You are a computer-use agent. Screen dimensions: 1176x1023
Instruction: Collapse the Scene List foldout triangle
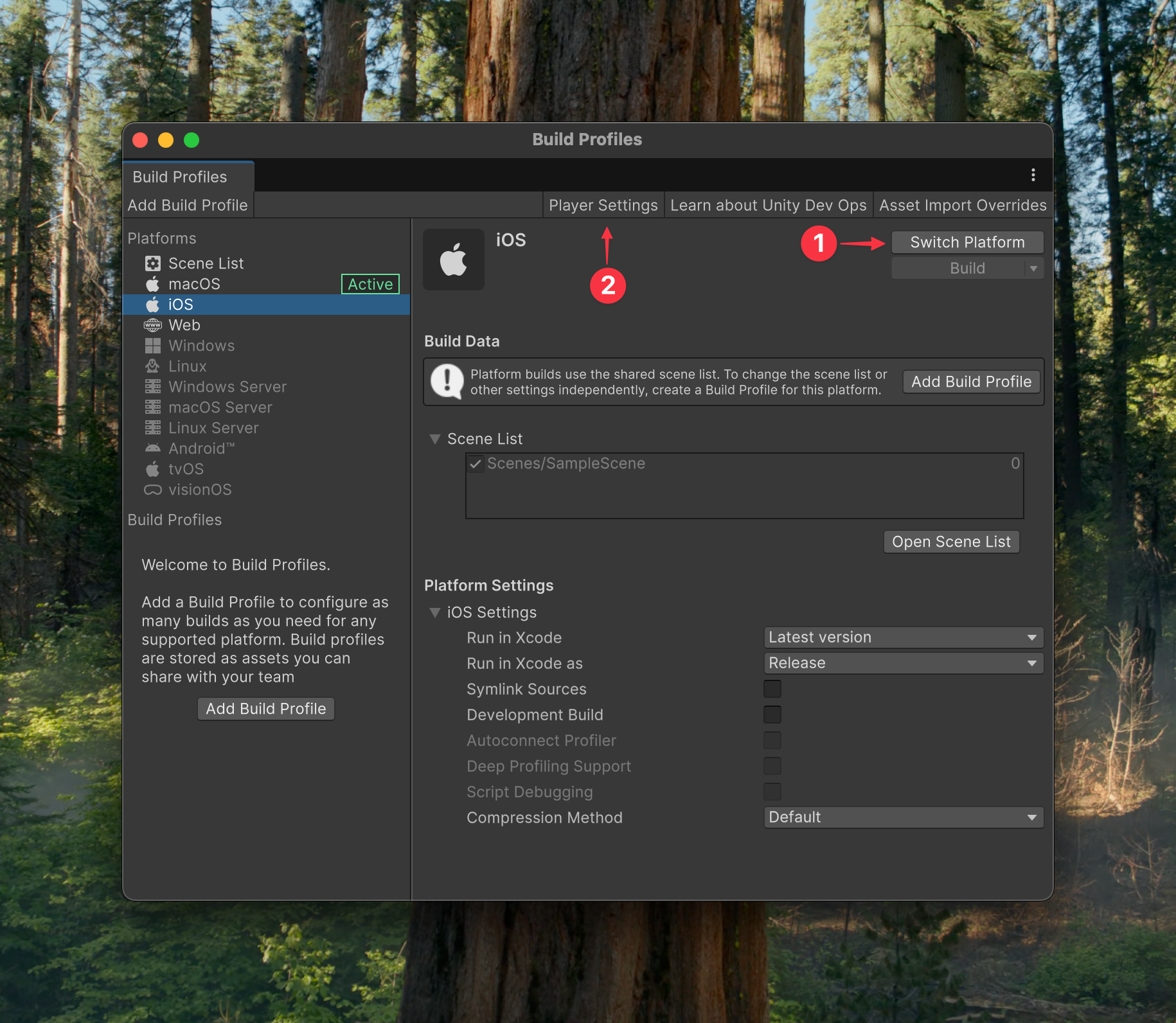click(x=435, y=439)
